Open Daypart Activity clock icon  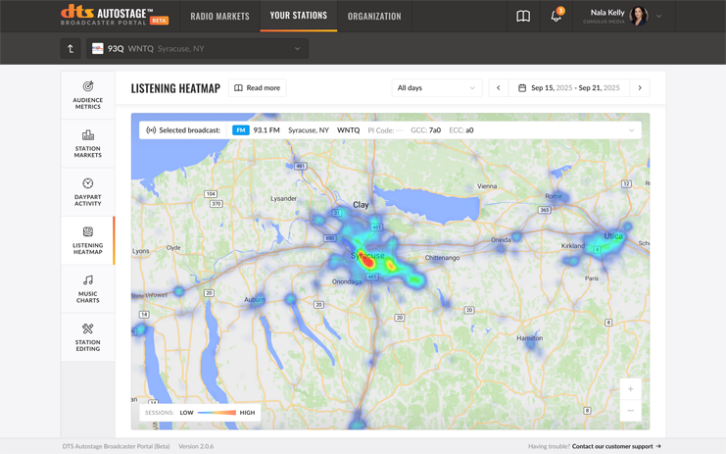(88, 184)
